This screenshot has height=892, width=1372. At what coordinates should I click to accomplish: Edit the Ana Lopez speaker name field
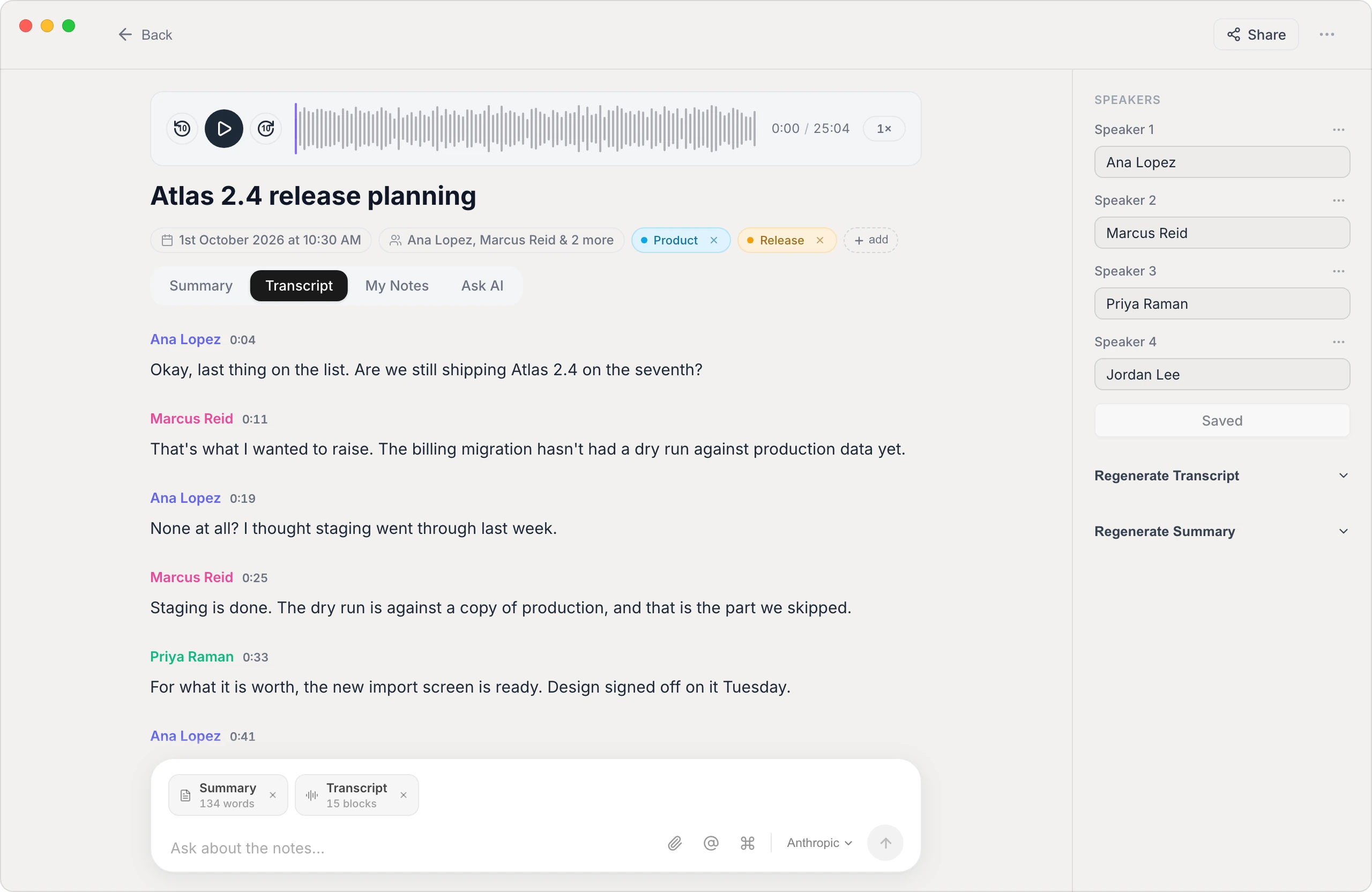1221,162
